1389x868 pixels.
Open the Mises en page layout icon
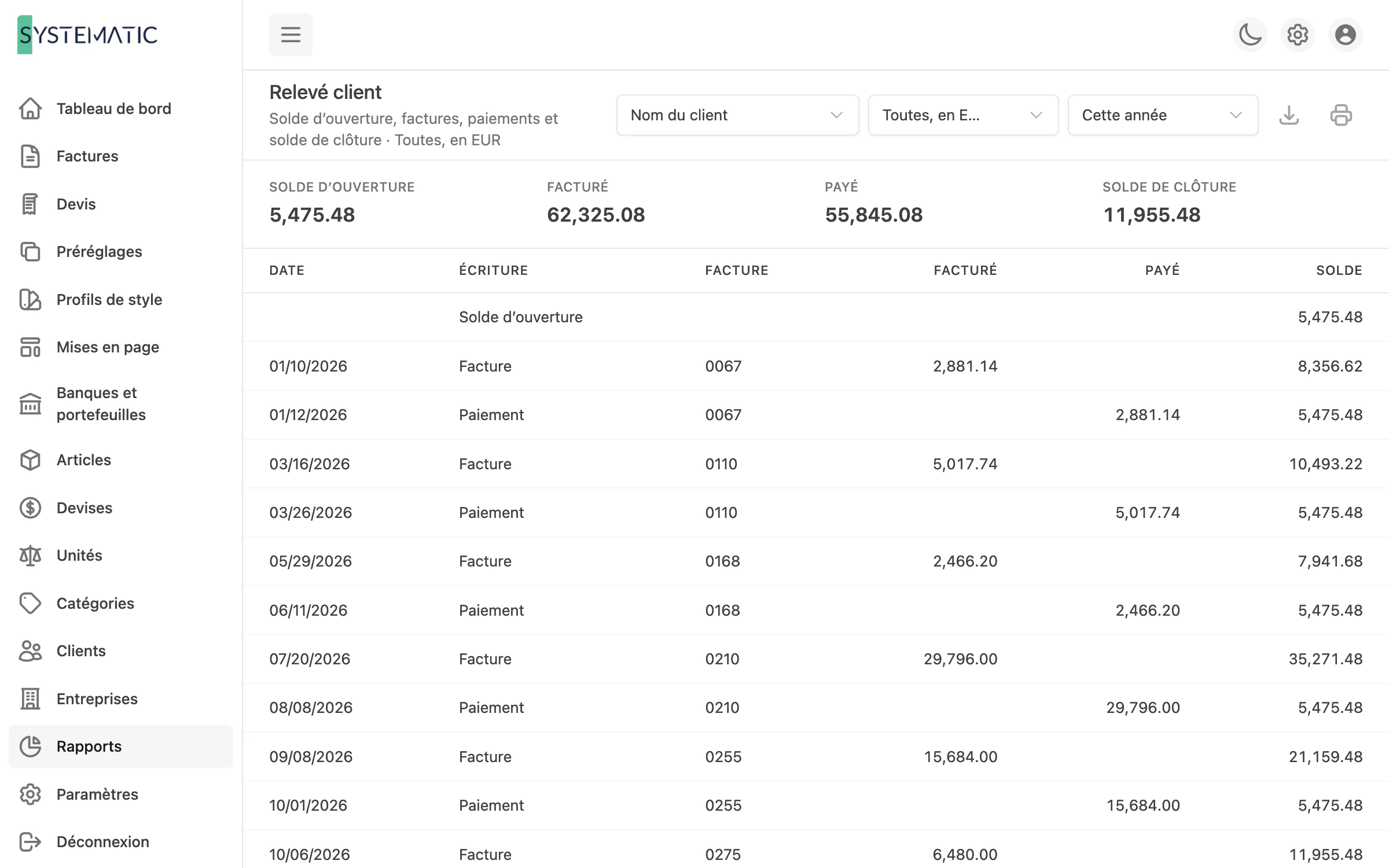30,347
